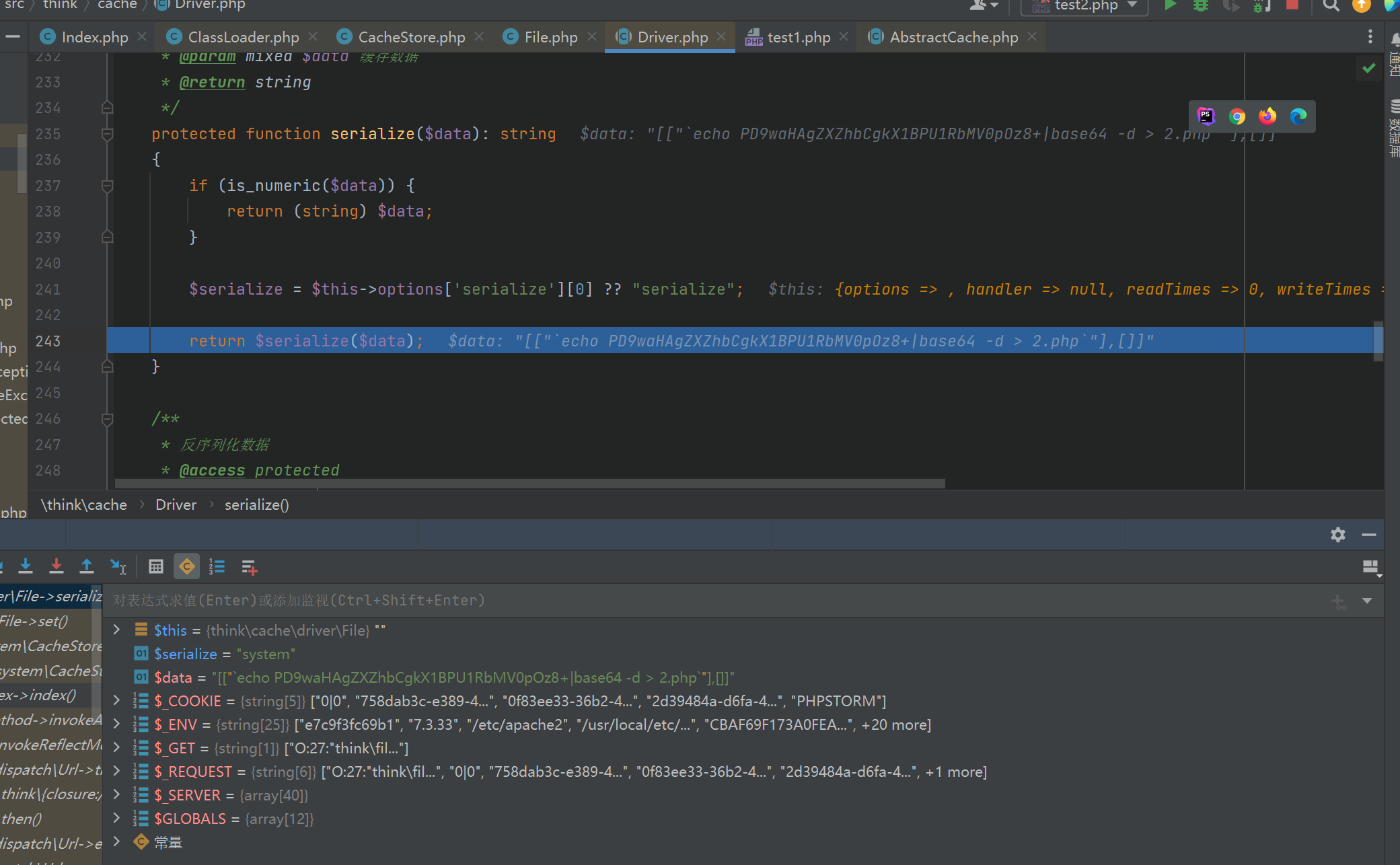Select the $serialize = "system" variable row
The width and height of the screenshot is (1400, 865).
pos(743,654)
